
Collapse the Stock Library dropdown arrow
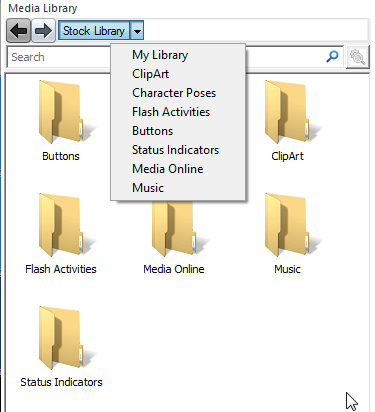(137, 31)
